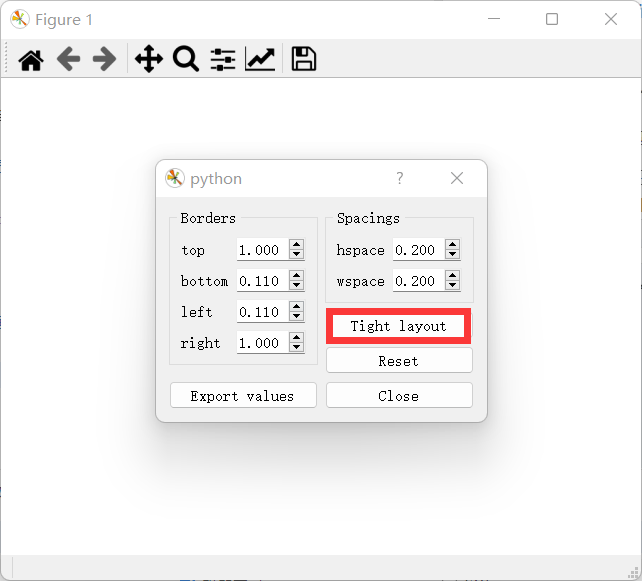Viewport: 642px width, 581px height.
Task: Click into the right value field
Action: [263, 342]
